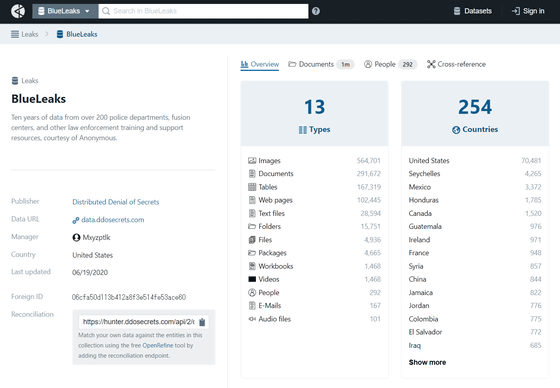Image resolution: width=560 pixels, height=388 pixels.
Task: Click the Documents type row icon
Action: click(x=252, y=174)
